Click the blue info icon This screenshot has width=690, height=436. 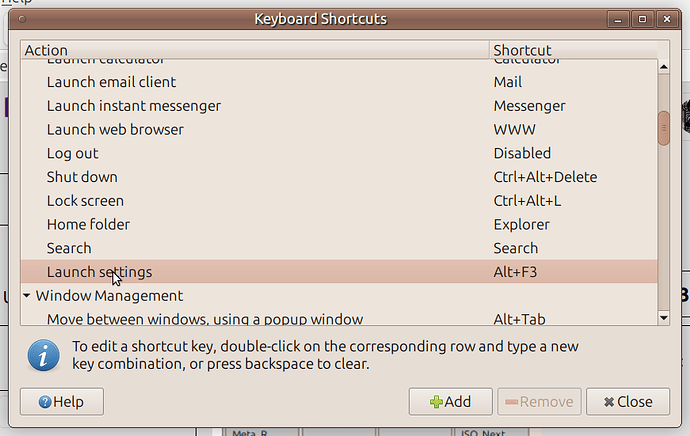[41, 355]
